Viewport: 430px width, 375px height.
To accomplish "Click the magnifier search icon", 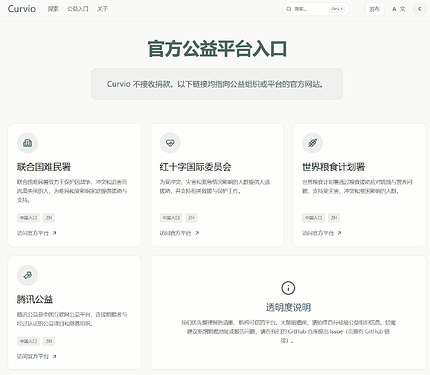I will 289,9.
